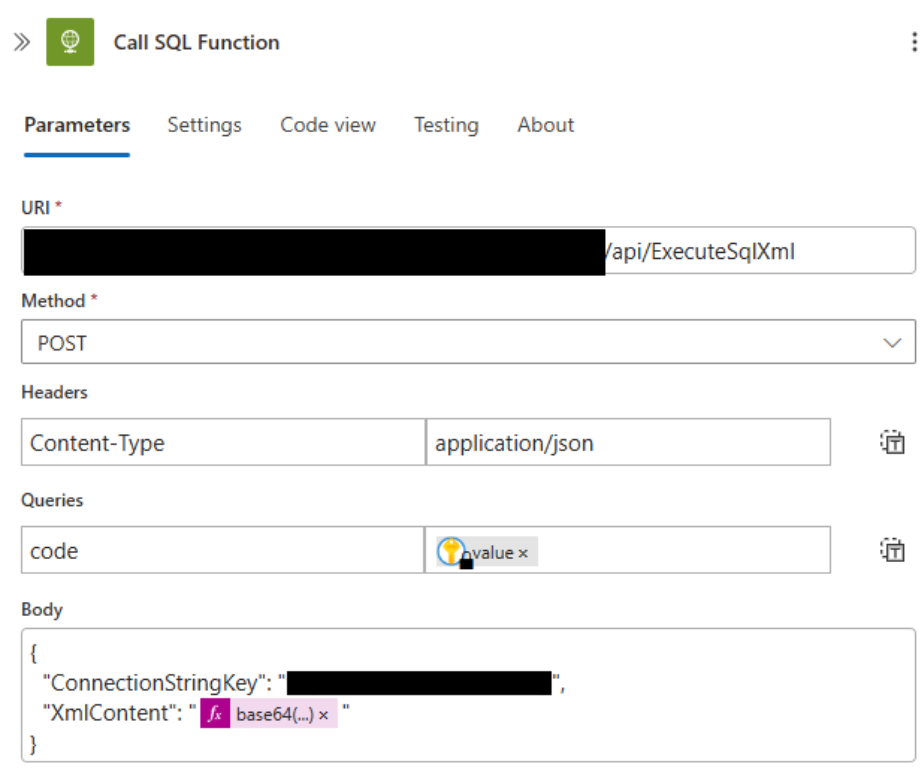Click the fx icon on base64 token
The width and height of the screenshot is (924, 774).
215,713
